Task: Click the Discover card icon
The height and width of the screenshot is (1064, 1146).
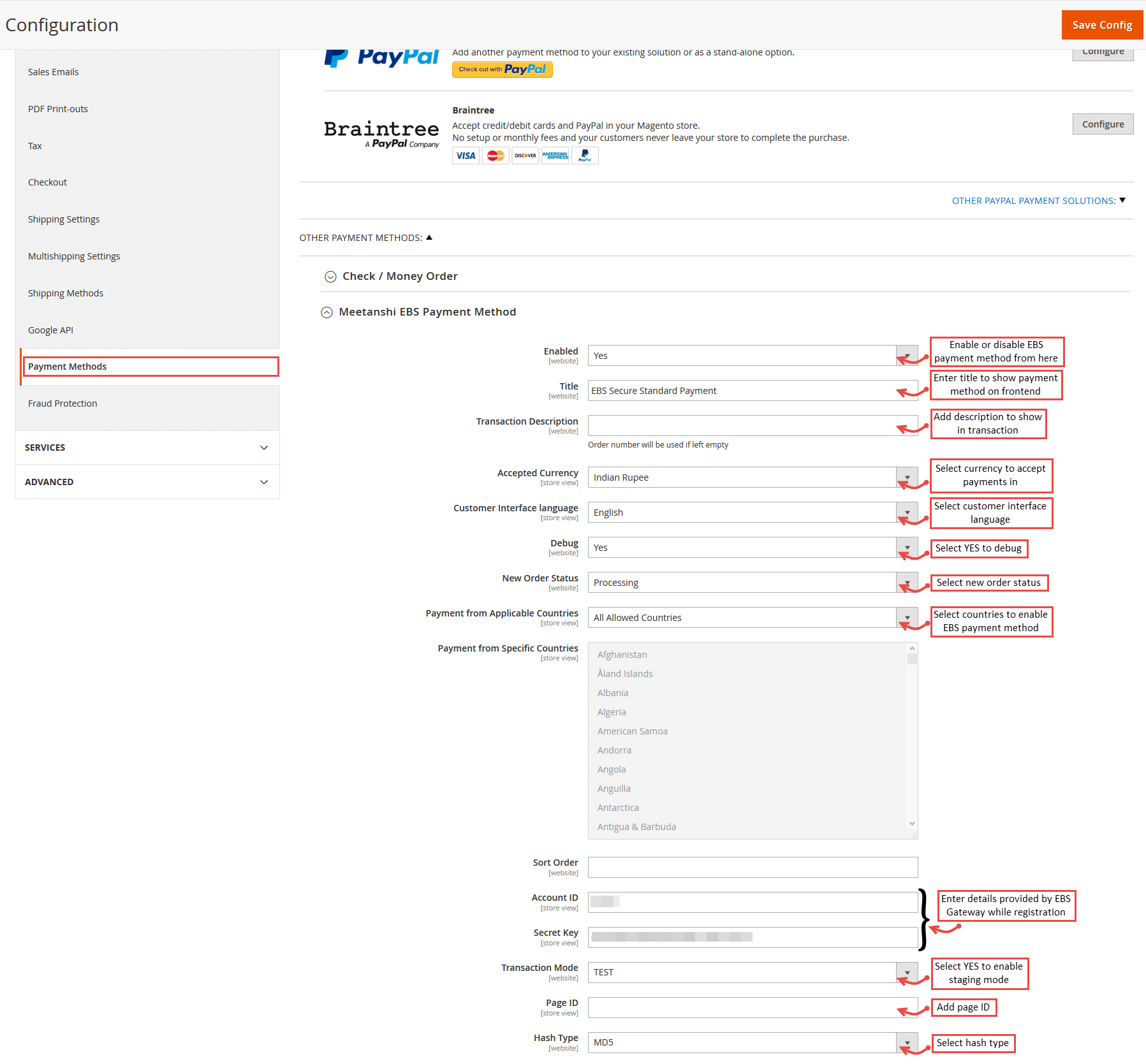Action: (x=525, y=156)
